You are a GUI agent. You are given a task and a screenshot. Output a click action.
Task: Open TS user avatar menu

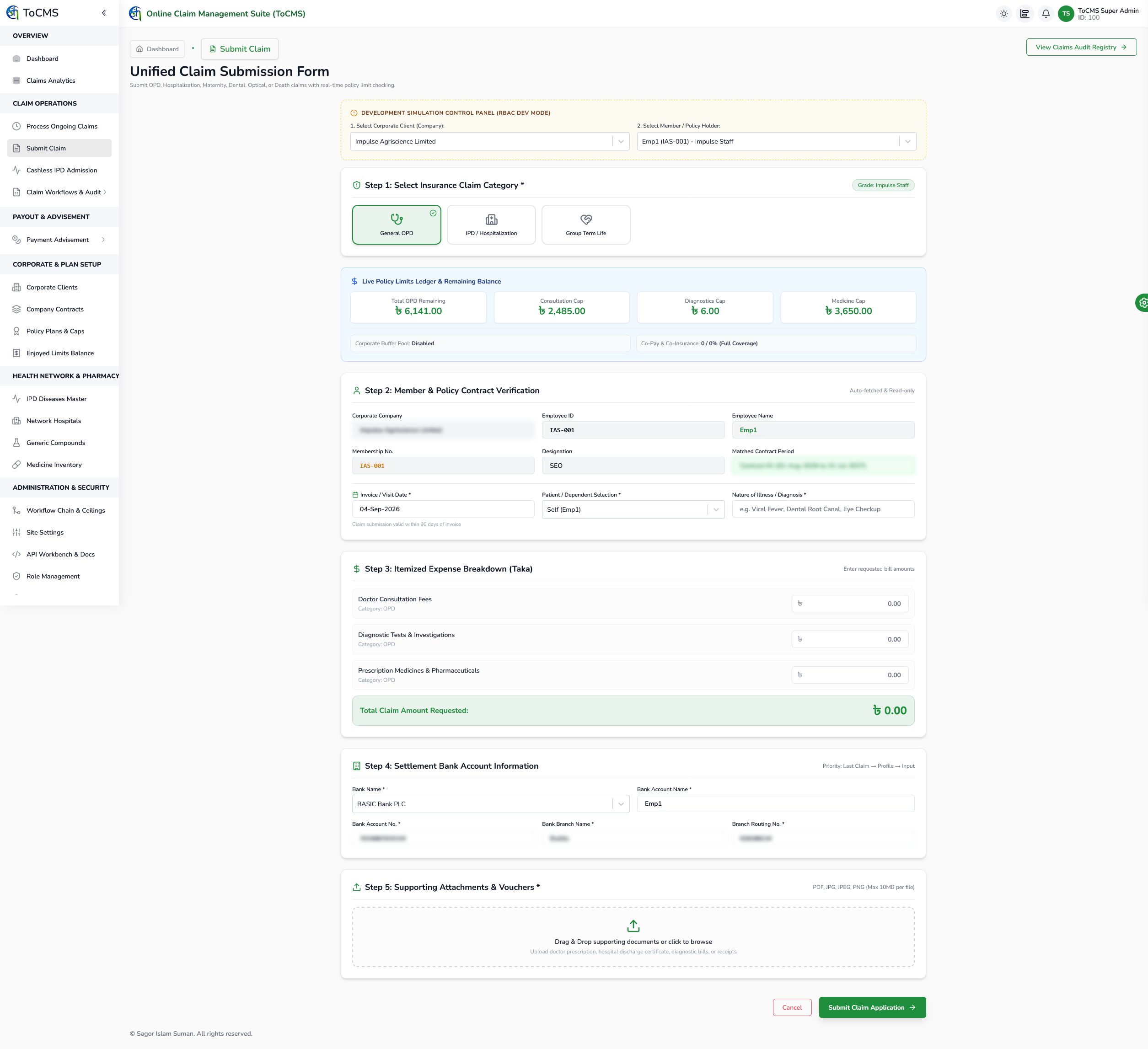[x=1065, y=14]
